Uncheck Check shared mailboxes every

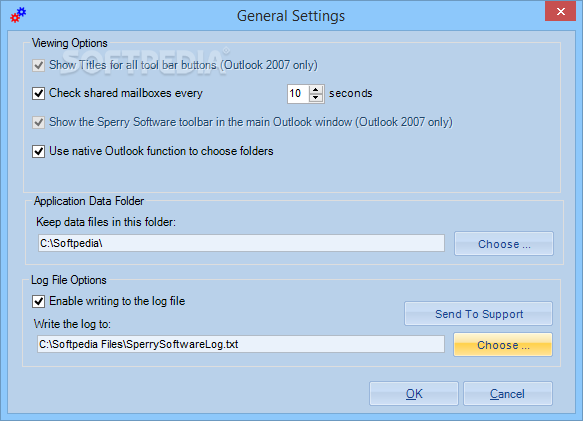(x=39, y=93)
